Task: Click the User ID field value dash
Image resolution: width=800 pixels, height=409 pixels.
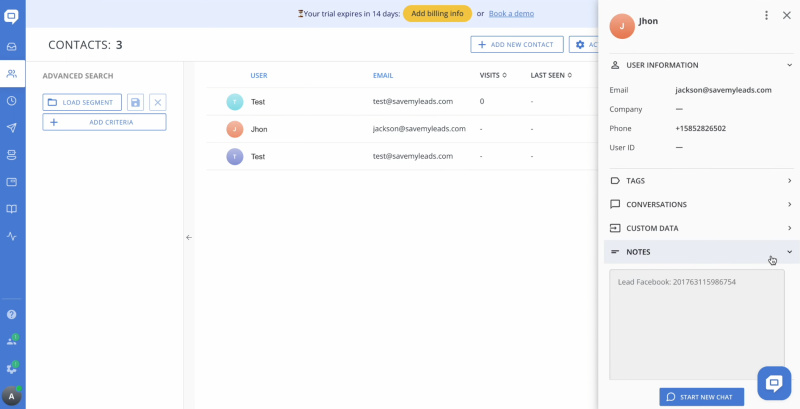Action: coord(679,147)
